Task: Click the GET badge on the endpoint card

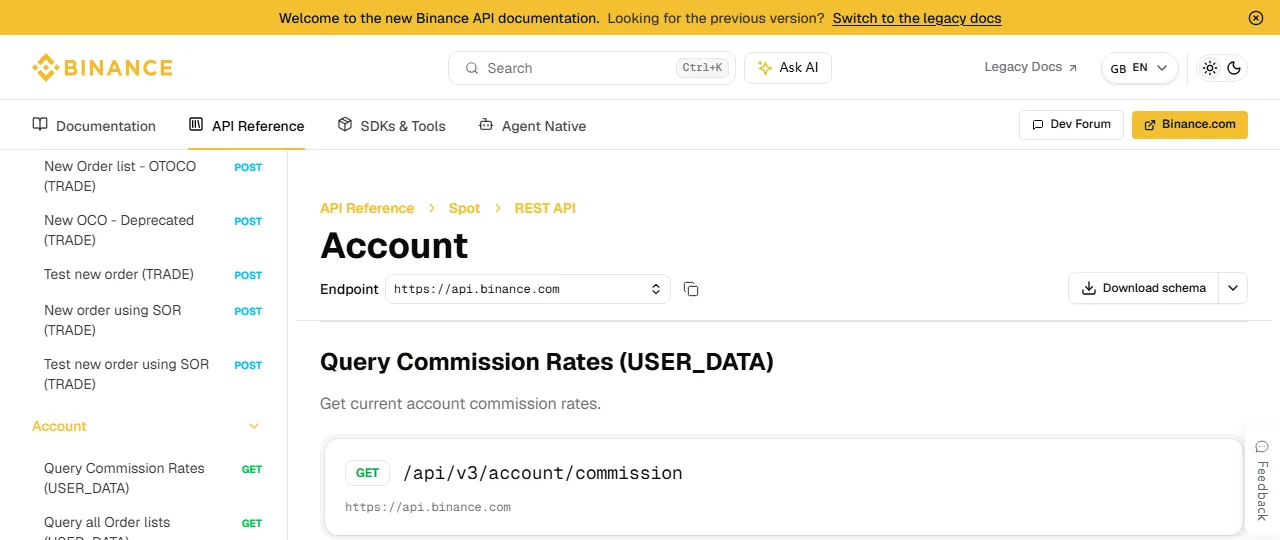Action: coord(367,473)
